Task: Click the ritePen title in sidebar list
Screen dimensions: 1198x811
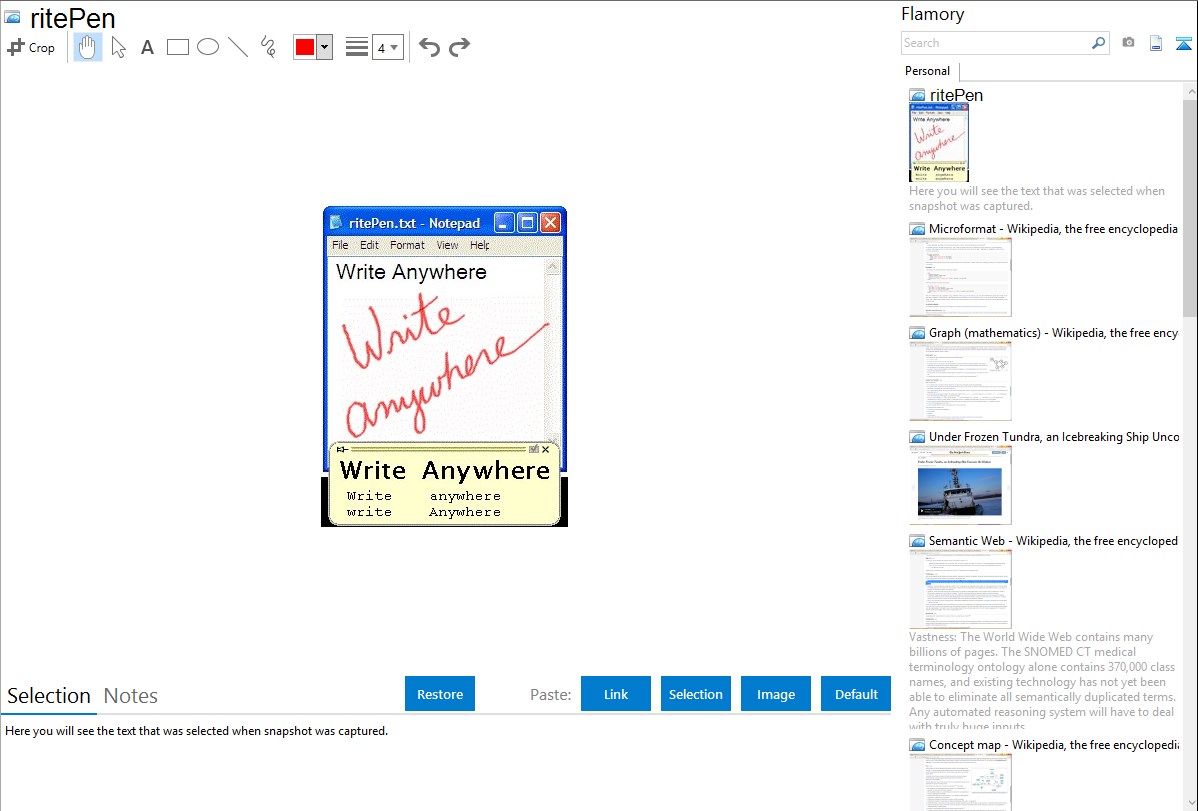Action: (x=956, y=96)
